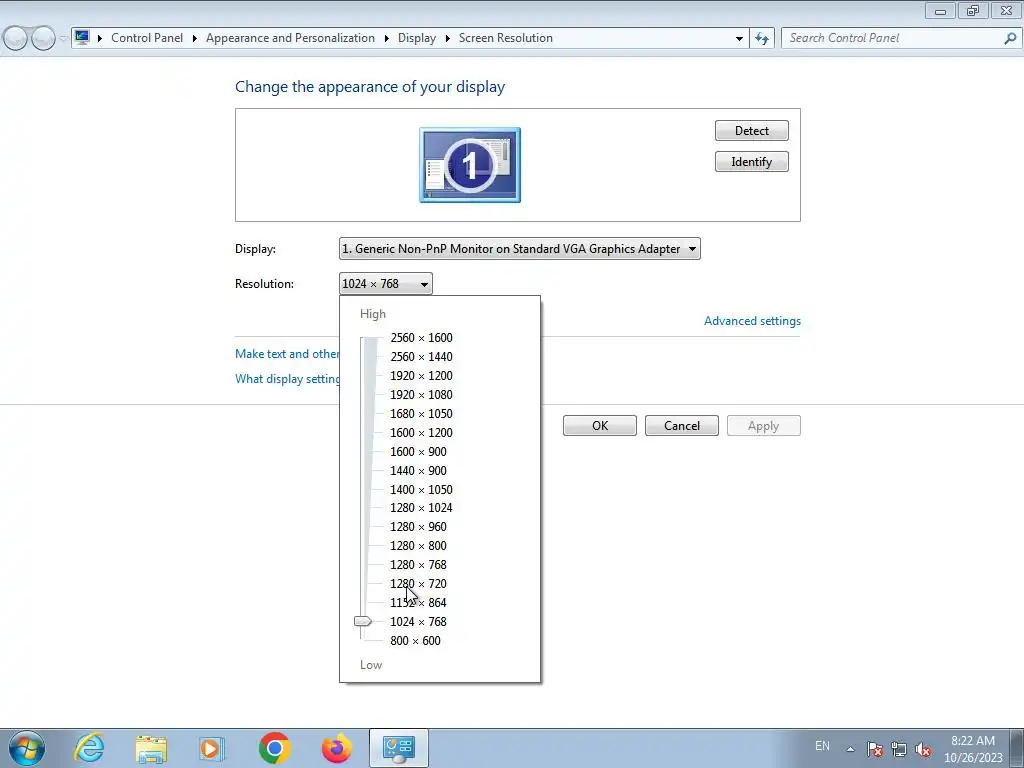Collapse the Resolution dropdown showing 1024 × 768

(385, 283)
